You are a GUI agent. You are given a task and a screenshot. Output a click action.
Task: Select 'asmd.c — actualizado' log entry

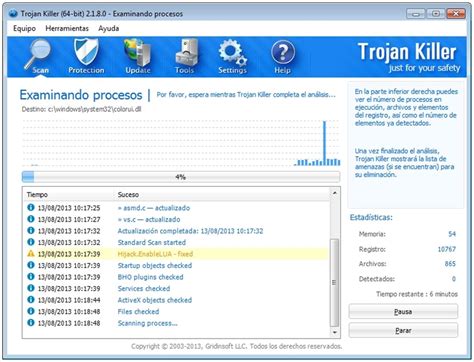point(177,208)
